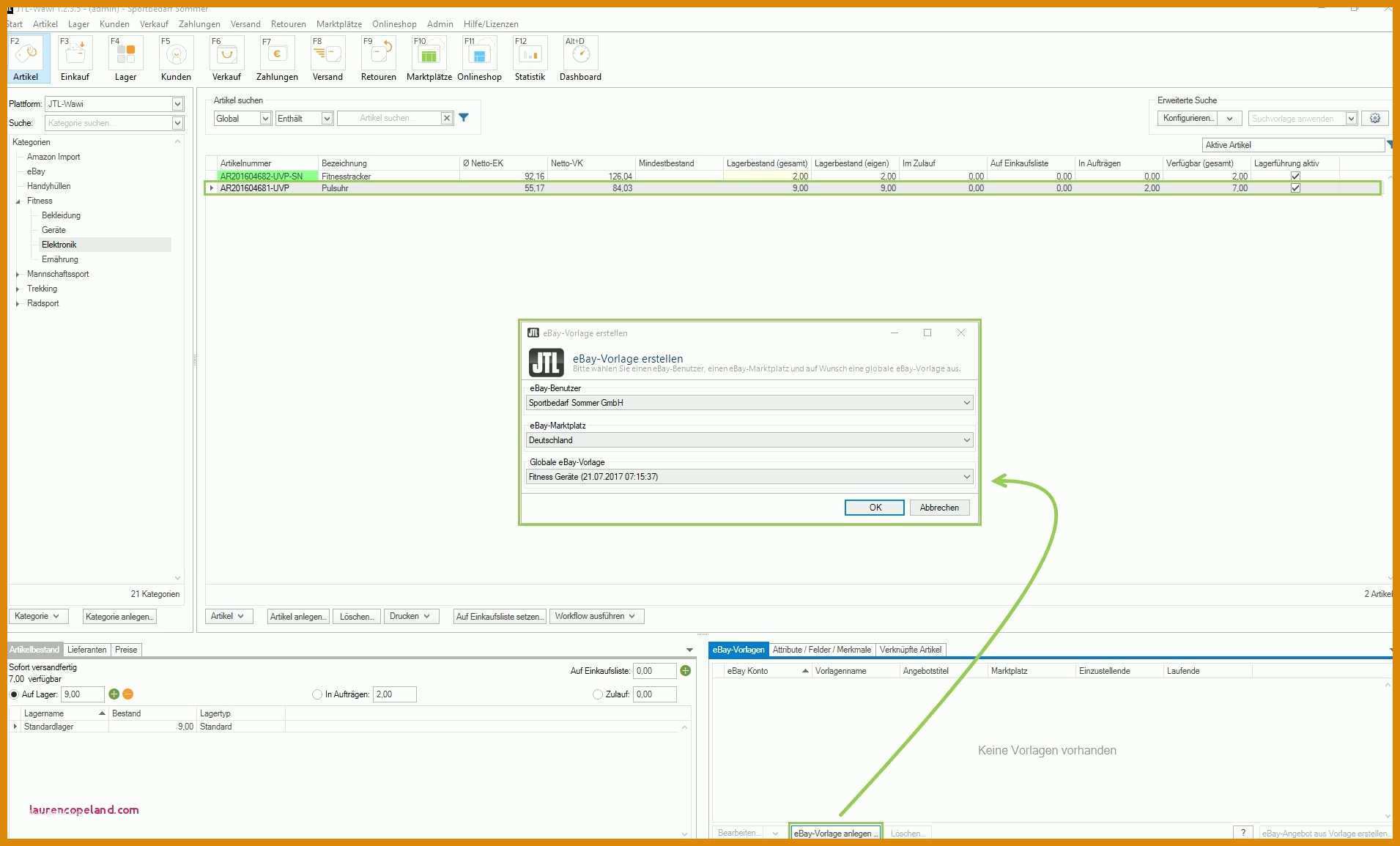Click the Auf Lager quantity field
The height and width of the screenshot is (846, 1400).
83,694
